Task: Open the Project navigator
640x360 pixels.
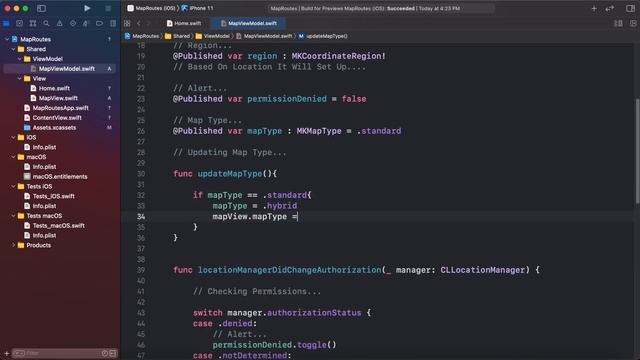Action: tap(6, 23)
